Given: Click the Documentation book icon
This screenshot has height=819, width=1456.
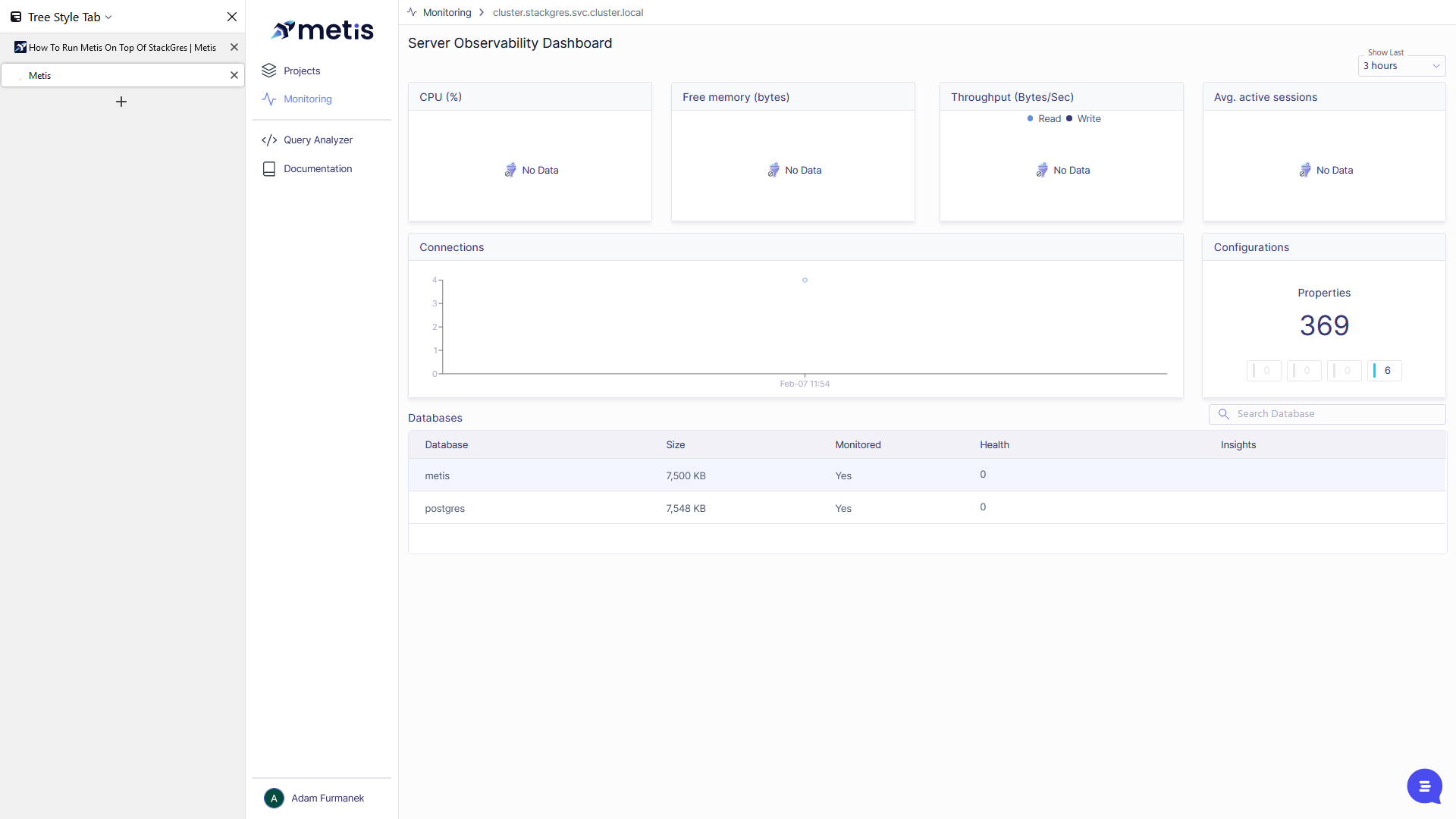Looking at the screenshot, I should [269, 168].
